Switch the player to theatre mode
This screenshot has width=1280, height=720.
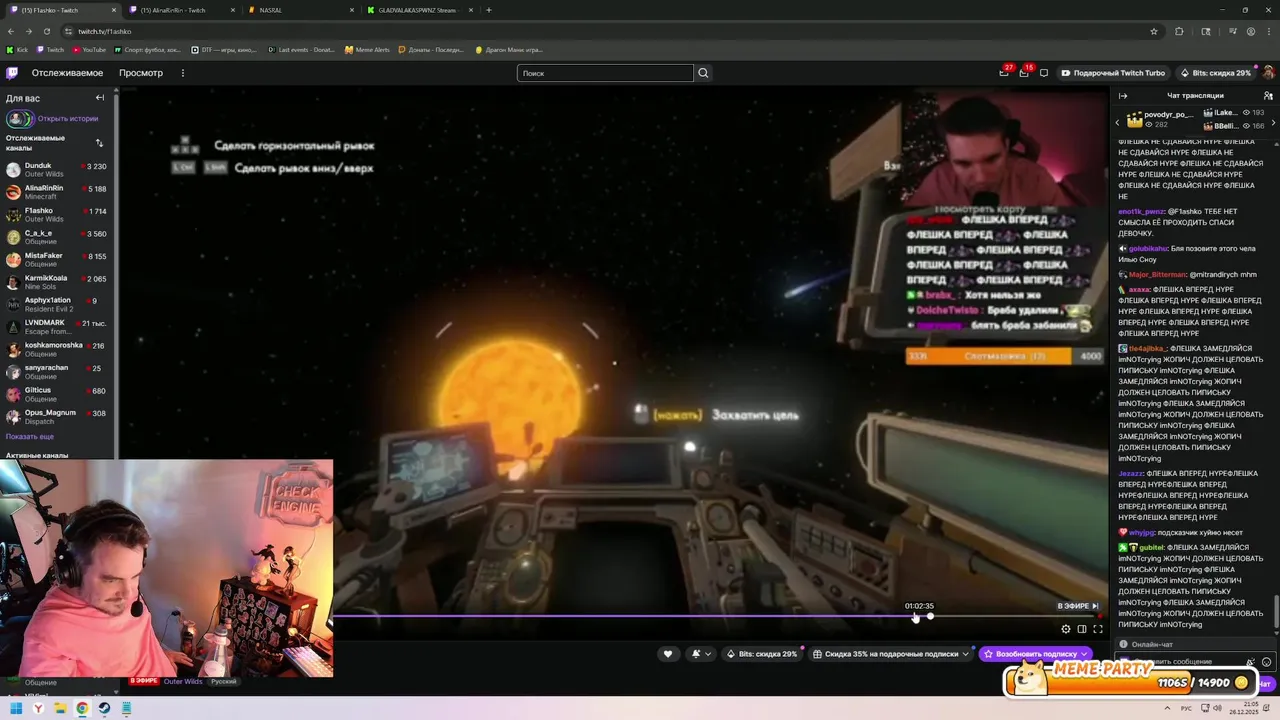point(1082,629)
